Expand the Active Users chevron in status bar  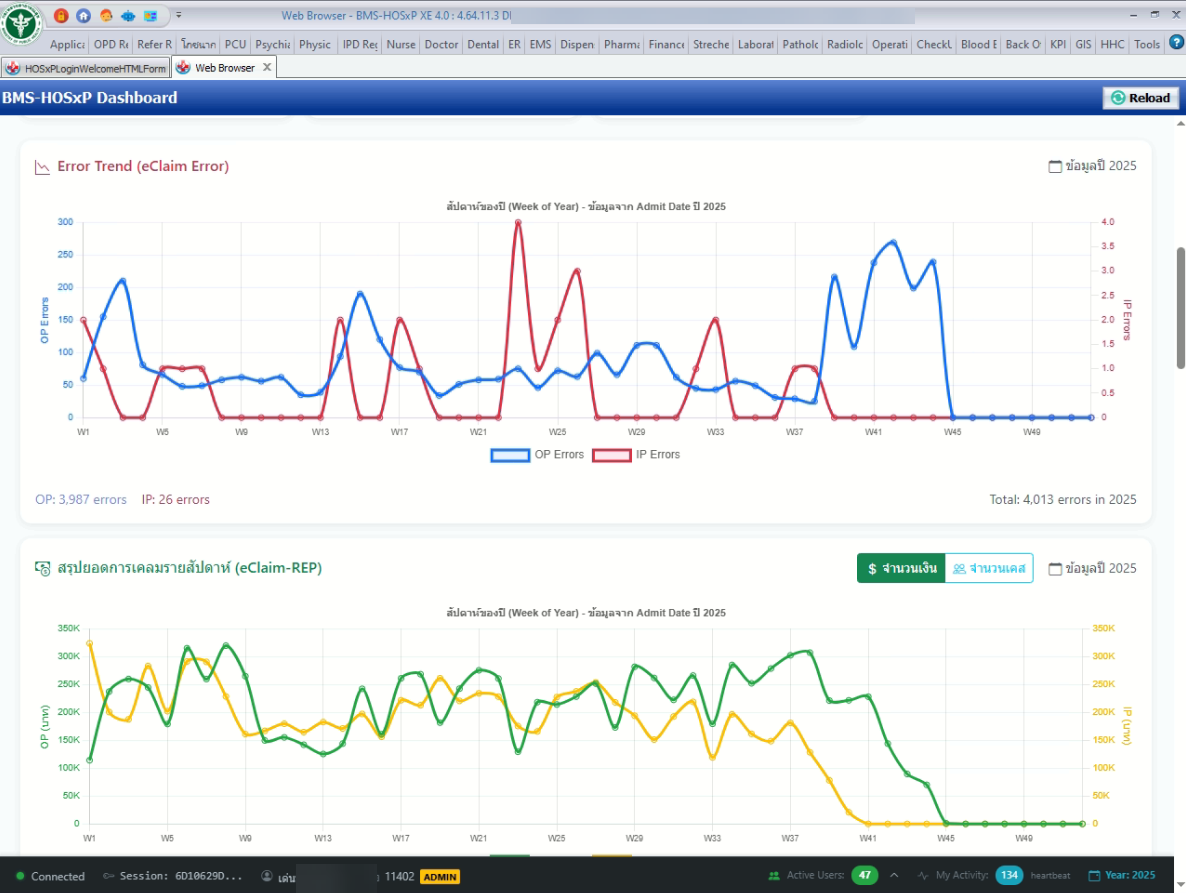[x=894, y=876]
